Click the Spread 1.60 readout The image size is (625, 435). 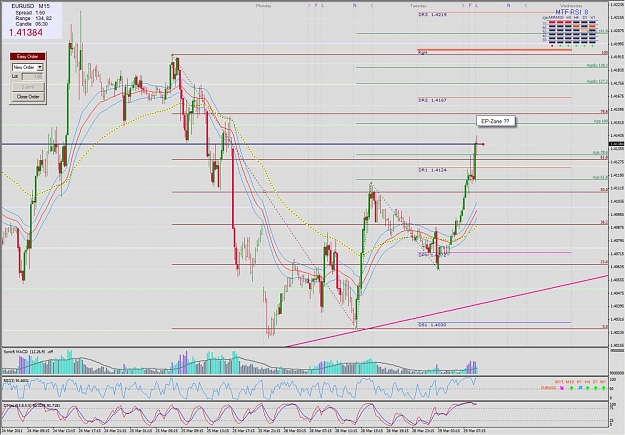click(30, 13)
